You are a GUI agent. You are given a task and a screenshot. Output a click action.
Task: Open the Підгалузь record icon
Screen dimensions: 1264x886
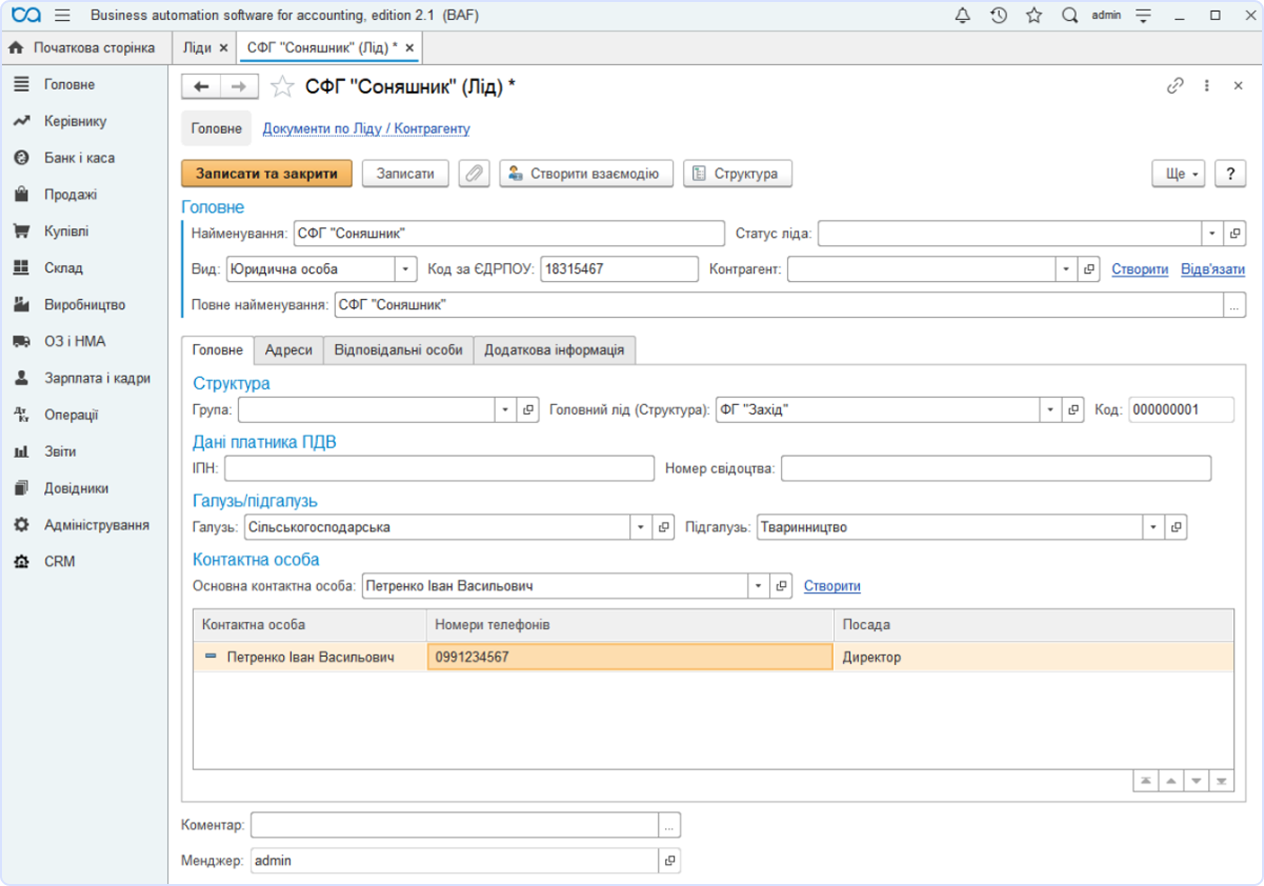(1177, 527)
